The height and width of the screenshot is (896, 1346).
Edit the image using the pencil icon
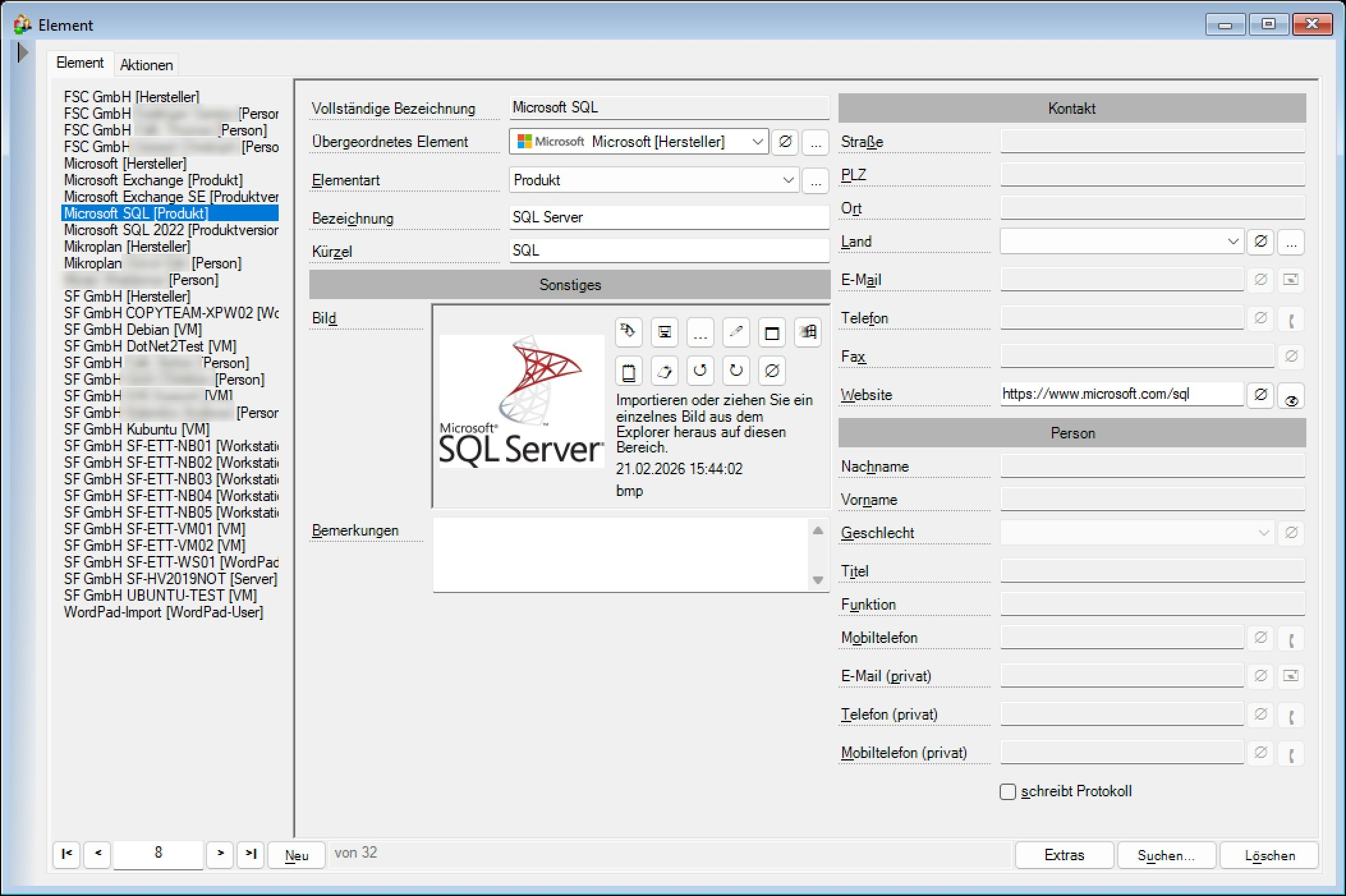click(x=736, y=332)
